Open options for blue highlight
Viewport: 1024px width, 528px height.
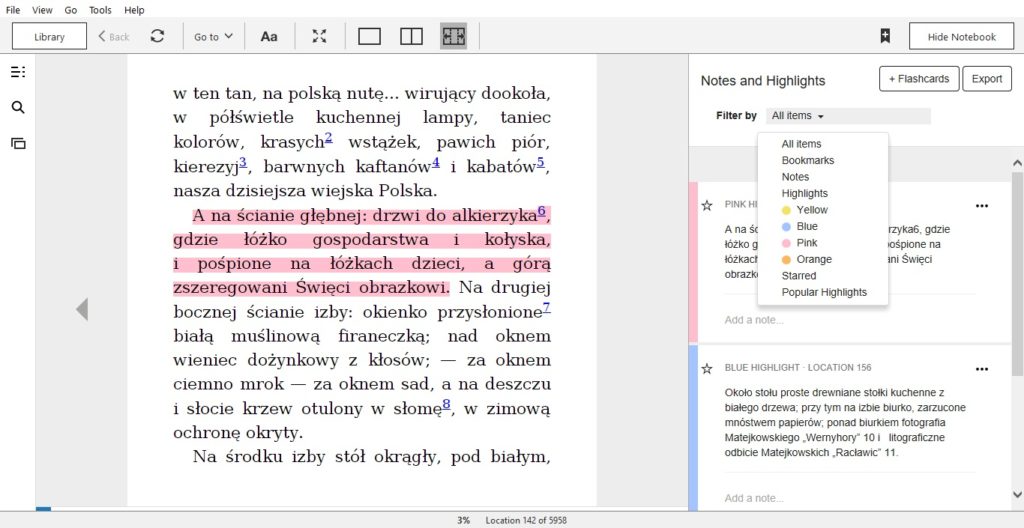(x=982, y=369)
